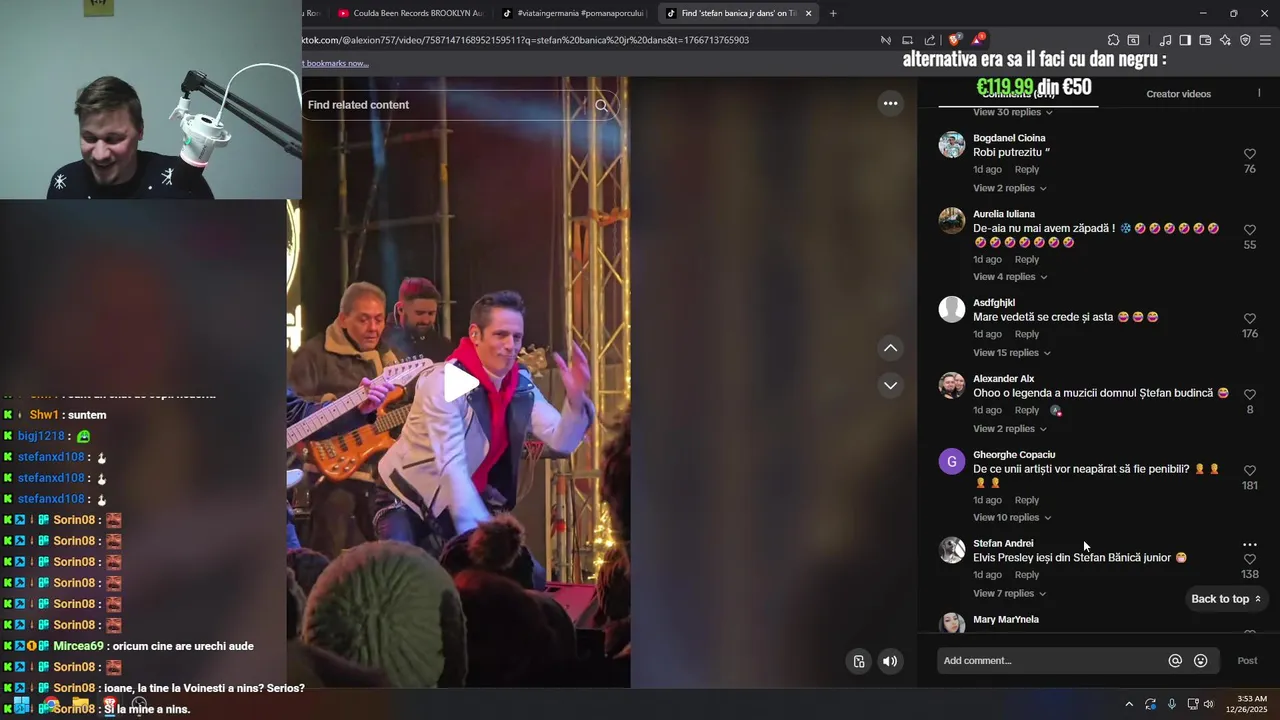Go to the next video arrow
The image size is (1280, 720).
pos(890,385)
